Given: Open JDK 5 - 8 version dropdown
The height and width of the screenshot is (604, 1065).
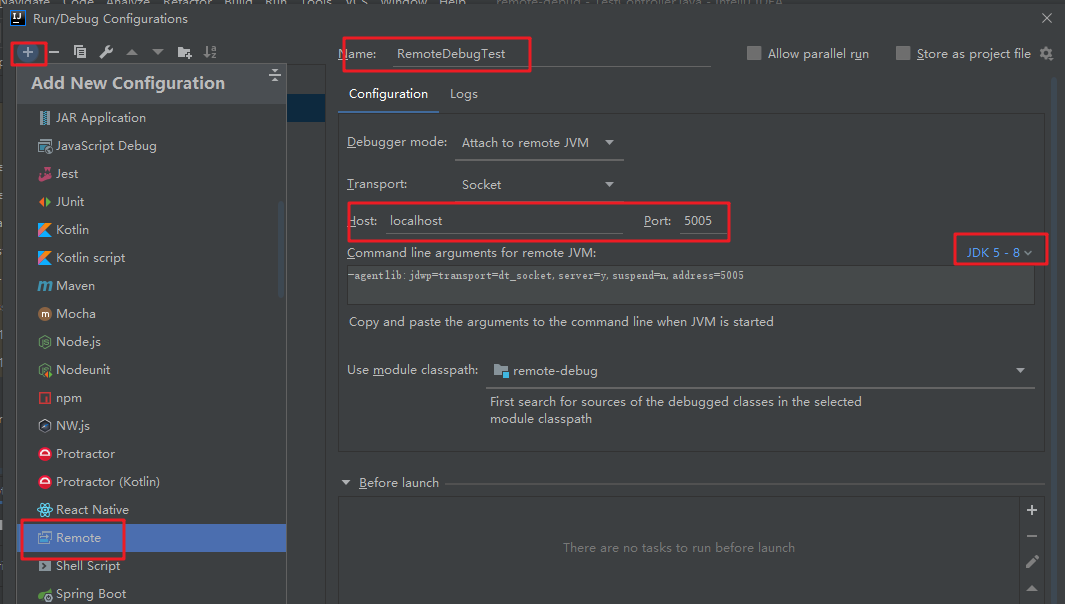Looking at the screenshot, I should (999, 252).
